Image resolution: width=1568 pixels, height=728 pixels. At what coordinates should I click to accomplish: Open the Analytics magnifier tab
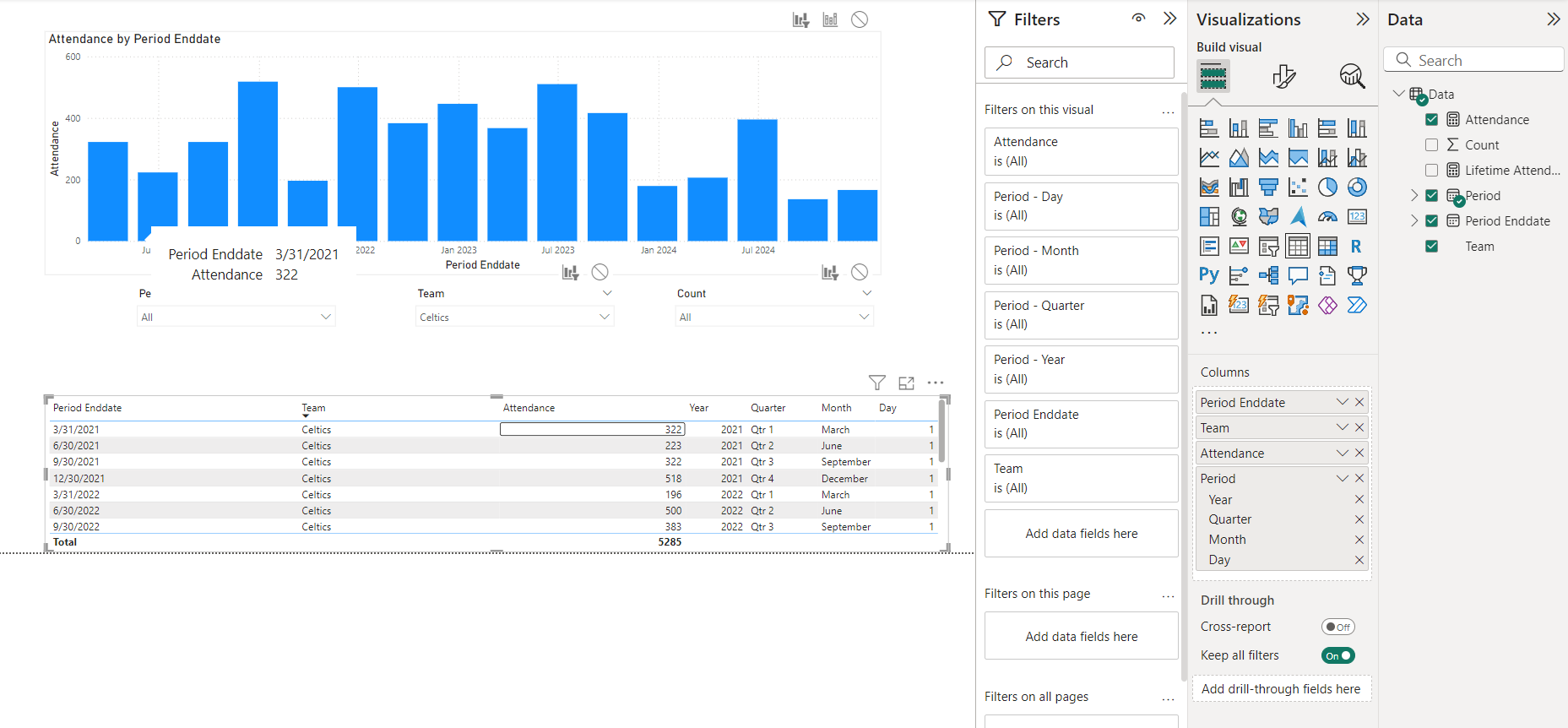(1352, 76)
